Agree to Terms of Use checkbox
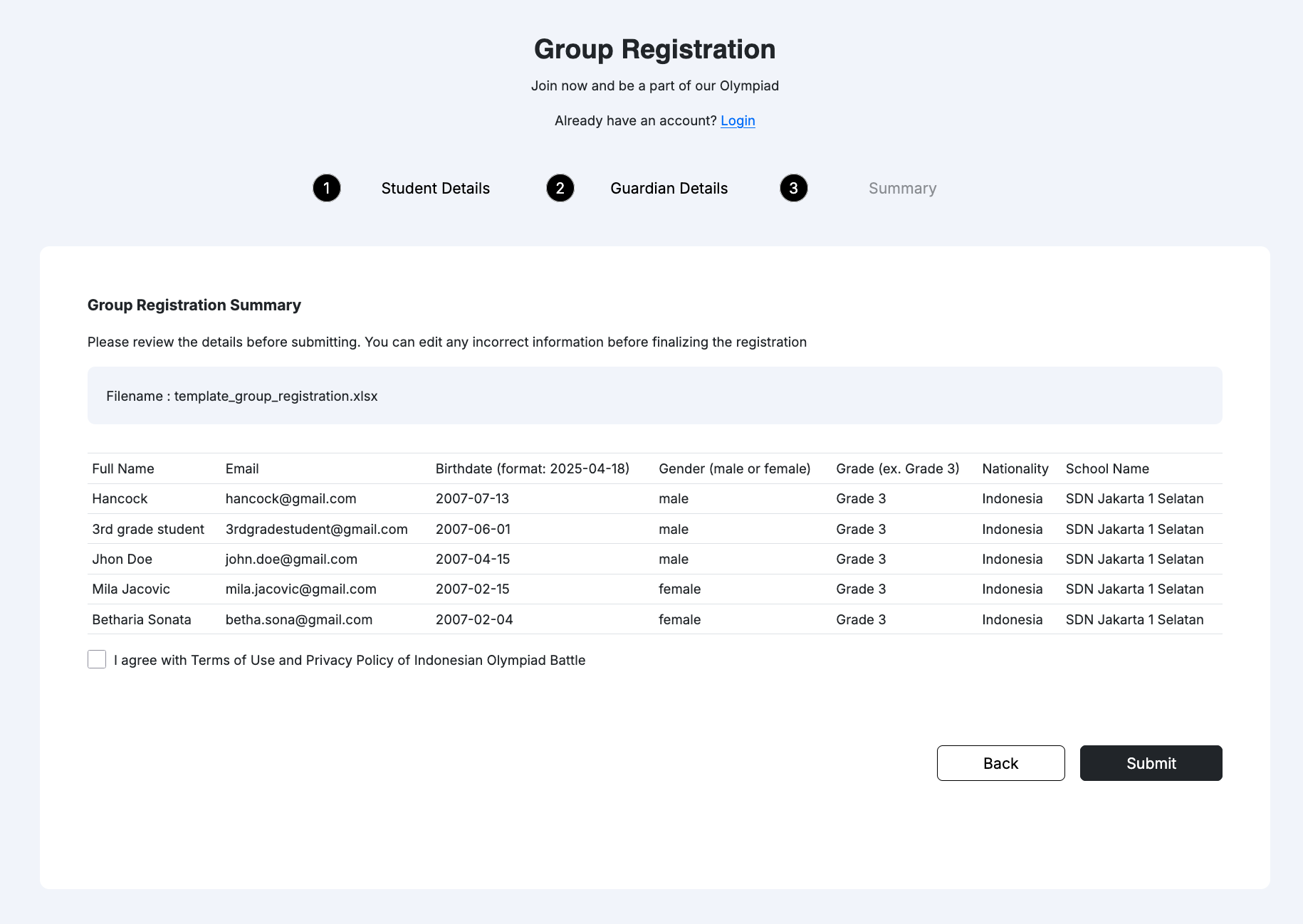 pos(97,660)
